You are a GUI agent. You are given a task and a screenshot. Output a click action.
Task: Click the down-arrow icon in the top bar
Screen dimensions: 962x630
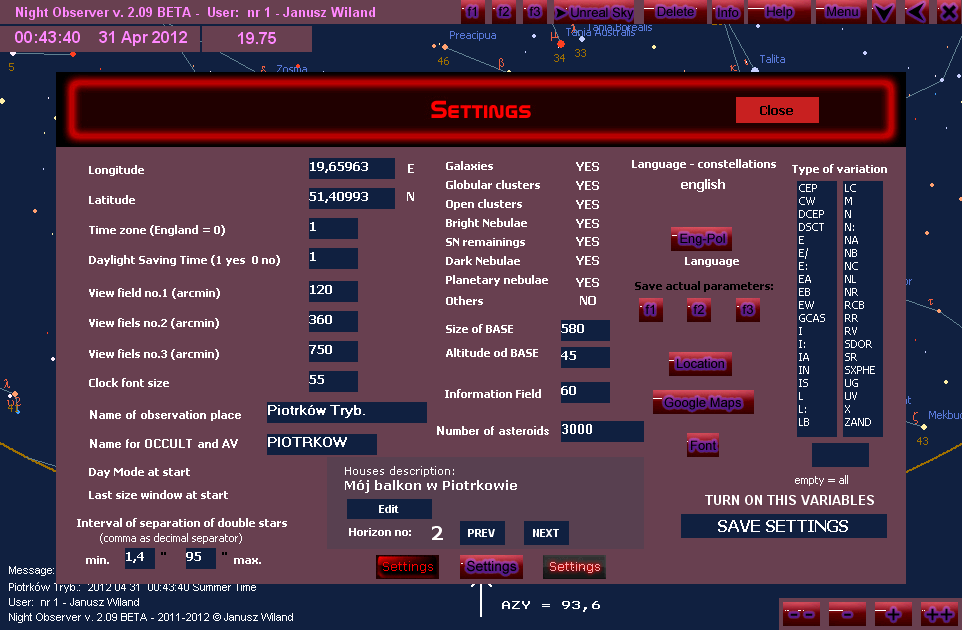pyautogui.click(x=883, y=12)
